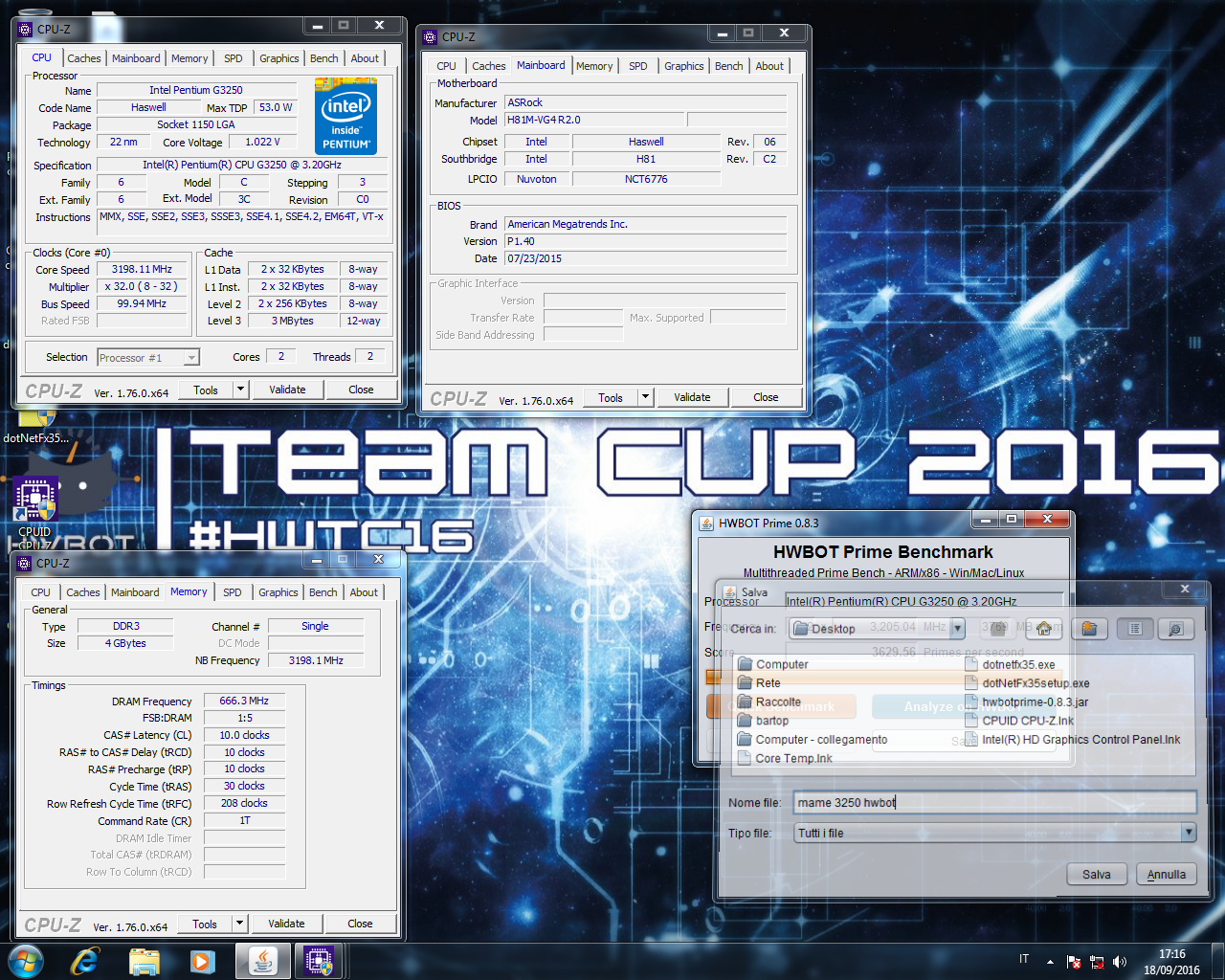
Task: Switch Salva dialog to list view
Action: 1134,628
